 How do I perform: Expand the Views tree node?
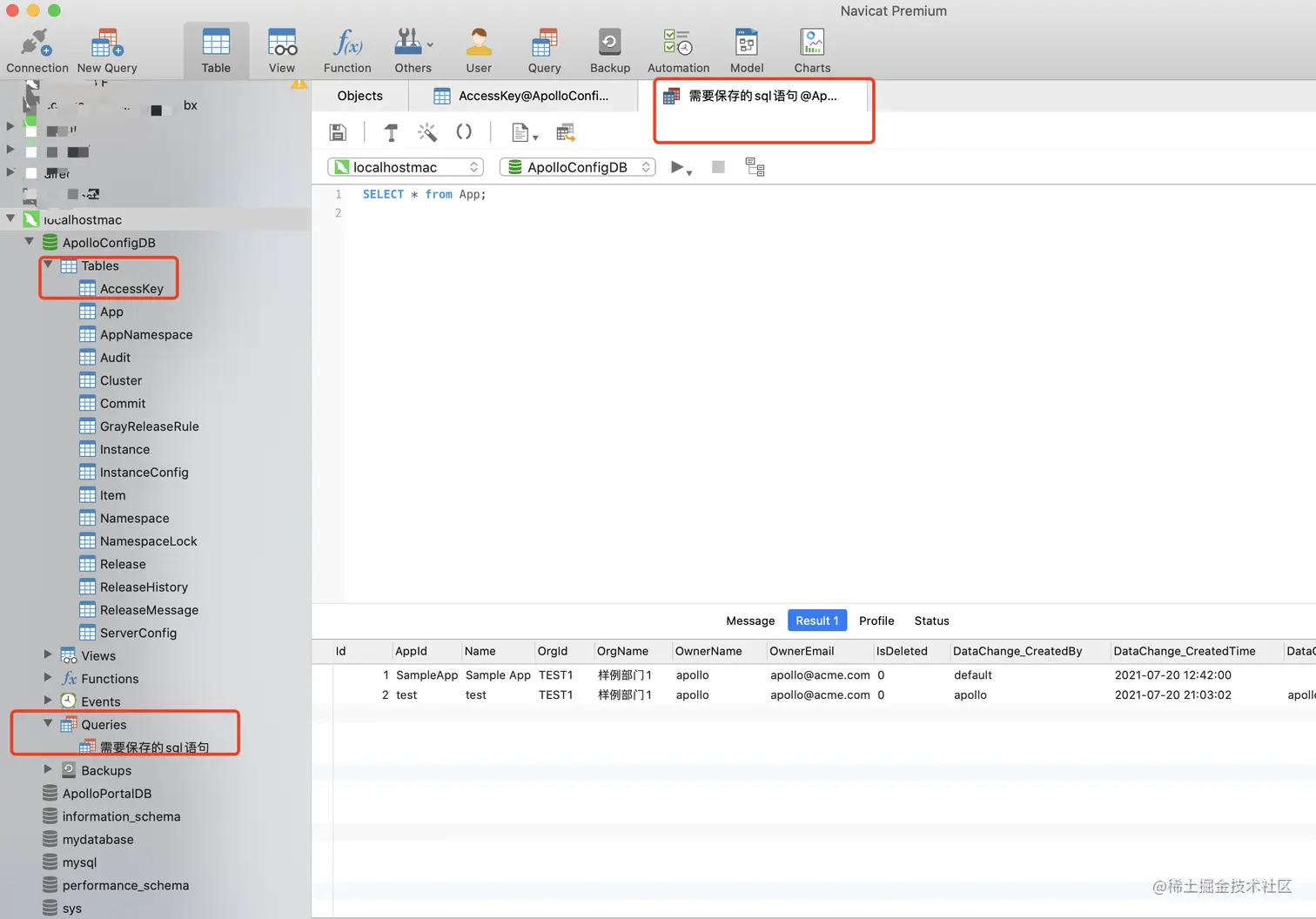point(49,654)
